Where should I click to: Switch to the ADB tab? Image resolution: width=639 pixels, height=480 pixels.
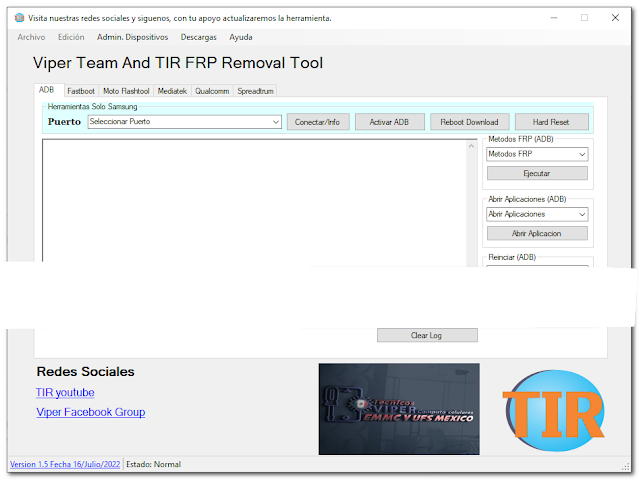pyautogui.click(x=46, y=90)
